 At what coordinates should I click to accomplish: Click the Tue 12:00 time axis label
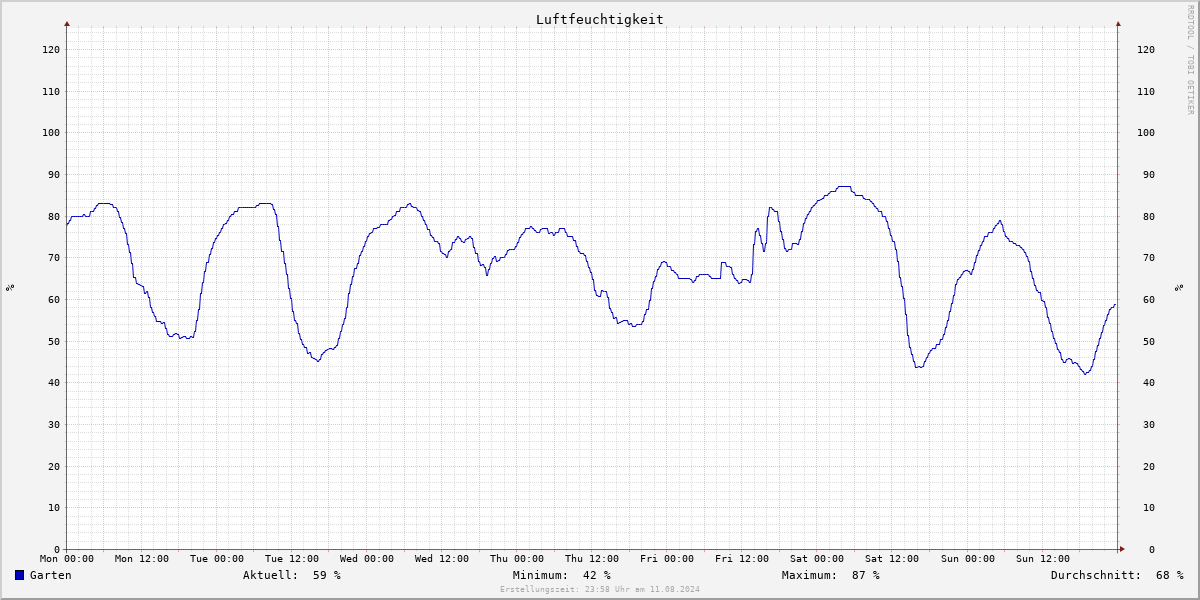(x=292, y=559)
